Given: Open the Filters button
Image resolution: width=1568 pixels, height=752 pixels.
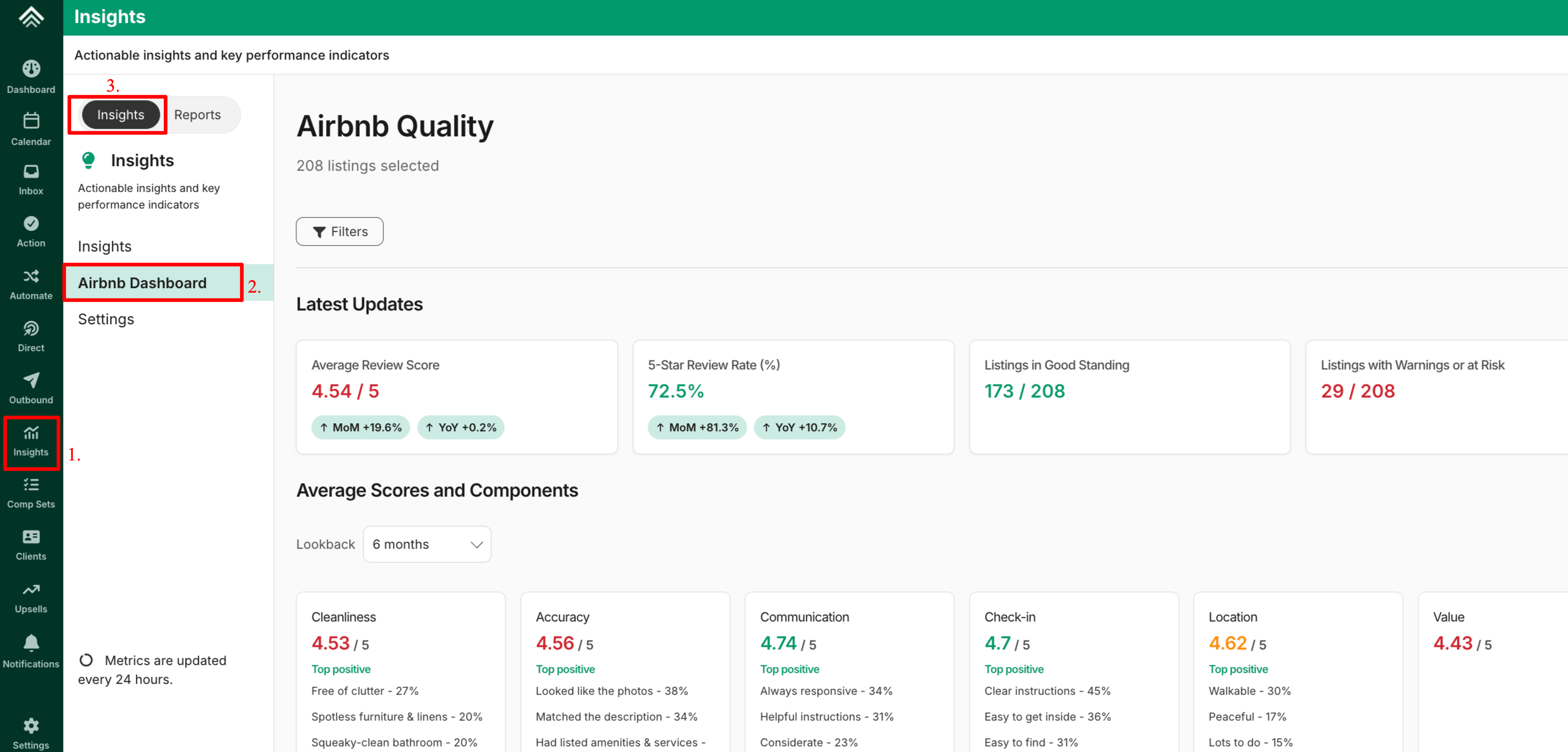Looking at the screenshot, I should pyautogui.click(x=340, y=231).
